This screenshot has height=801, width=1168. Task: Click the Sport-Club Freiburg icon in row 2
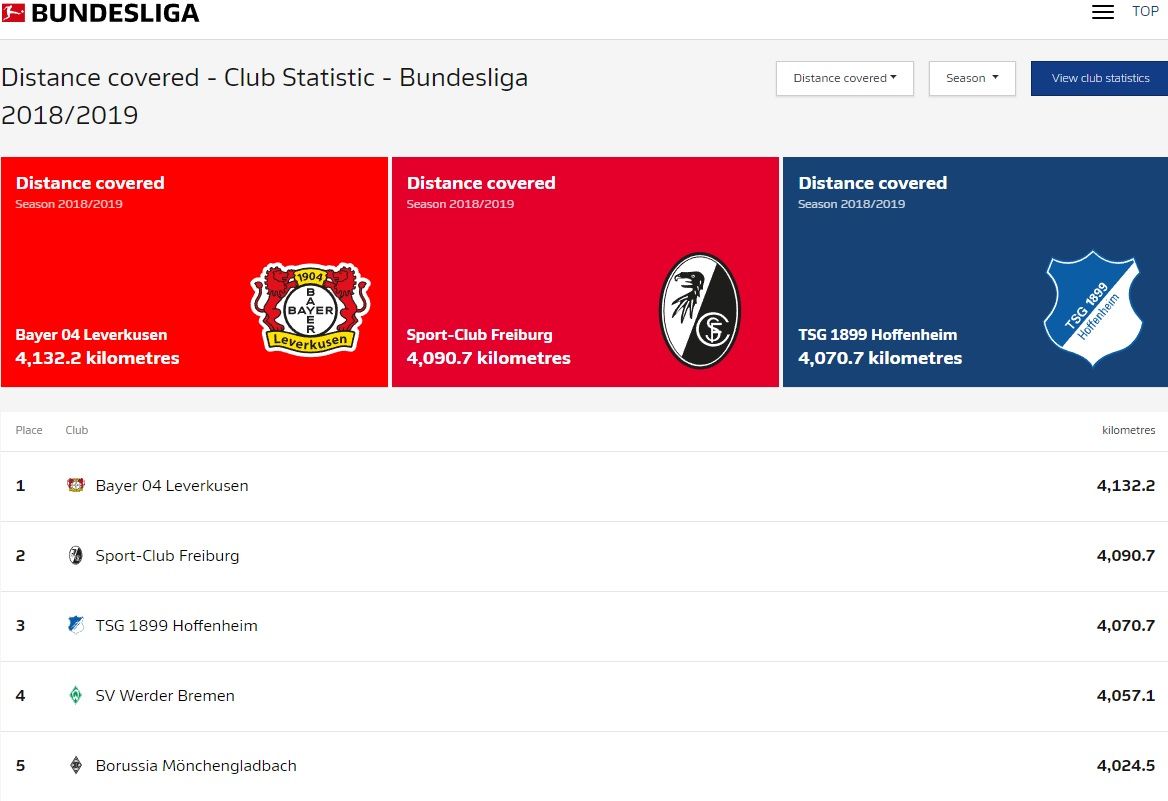[76, 555]
